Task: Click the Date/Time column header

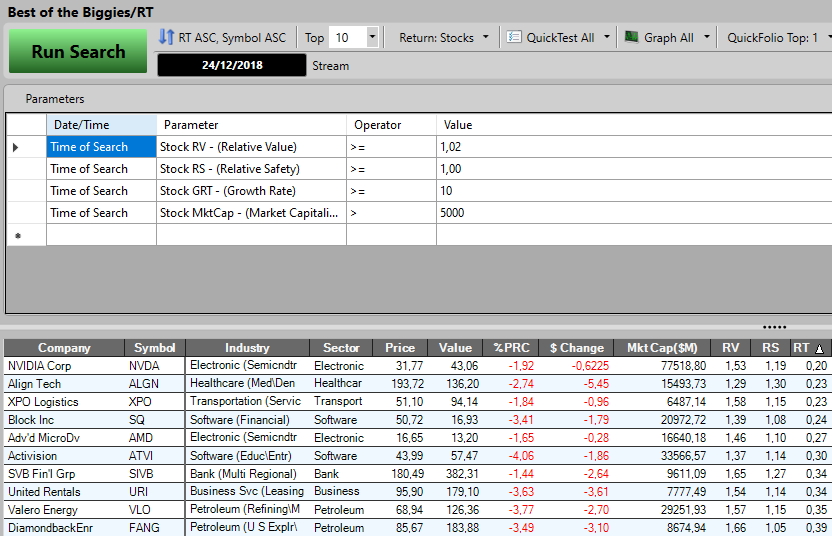Action: (101, 125)
